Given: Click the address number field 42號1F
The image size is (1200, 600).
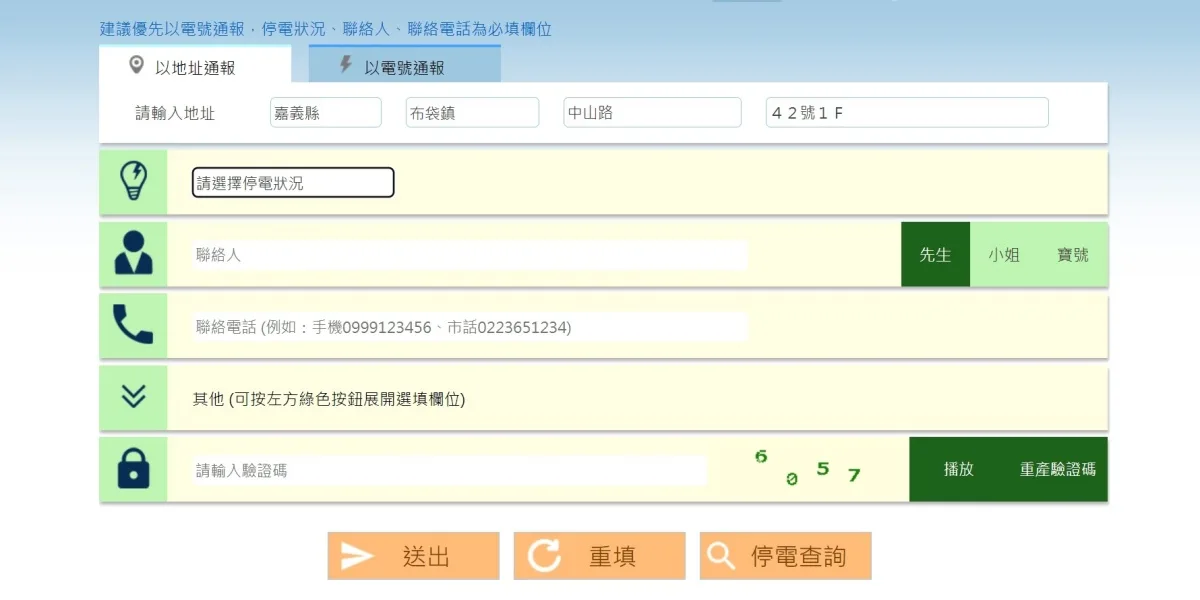Looking at the screenshot, I should click(907, 113).
